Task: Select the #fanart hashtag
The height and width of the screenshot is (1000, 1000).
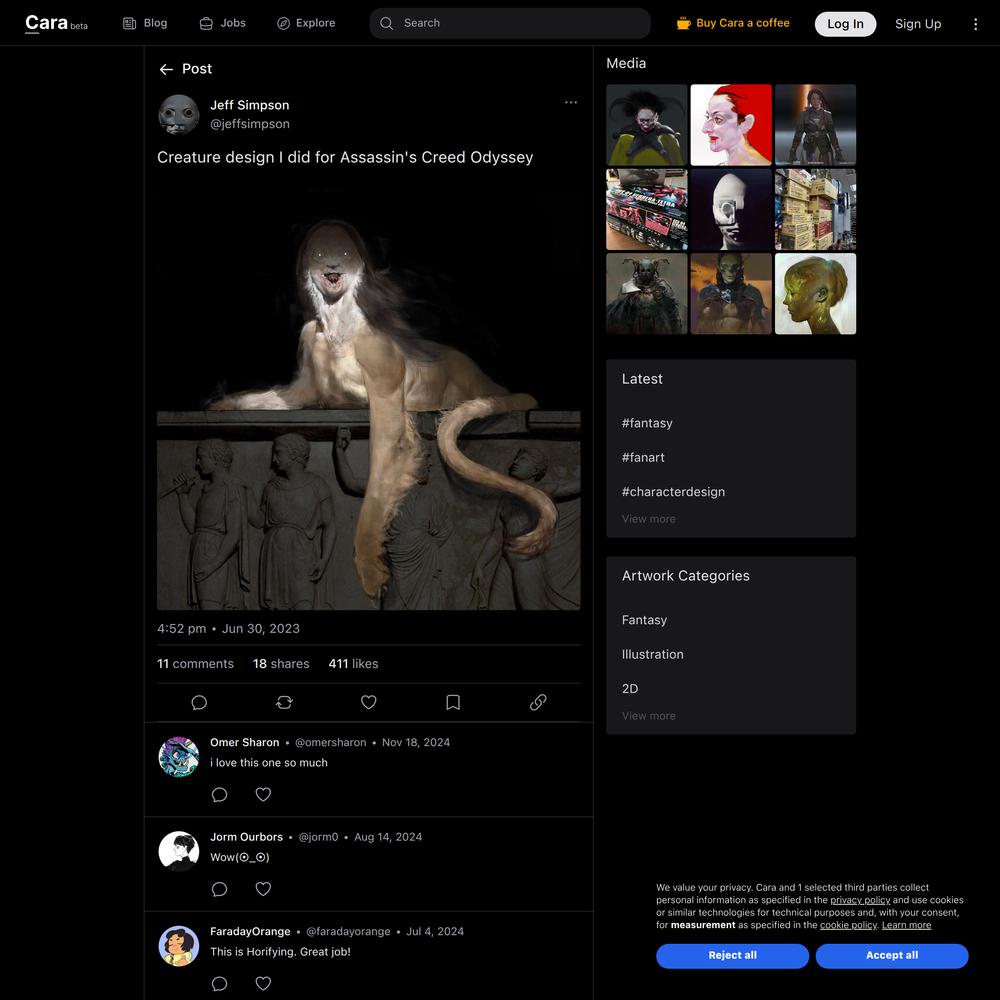Action: 643,457
